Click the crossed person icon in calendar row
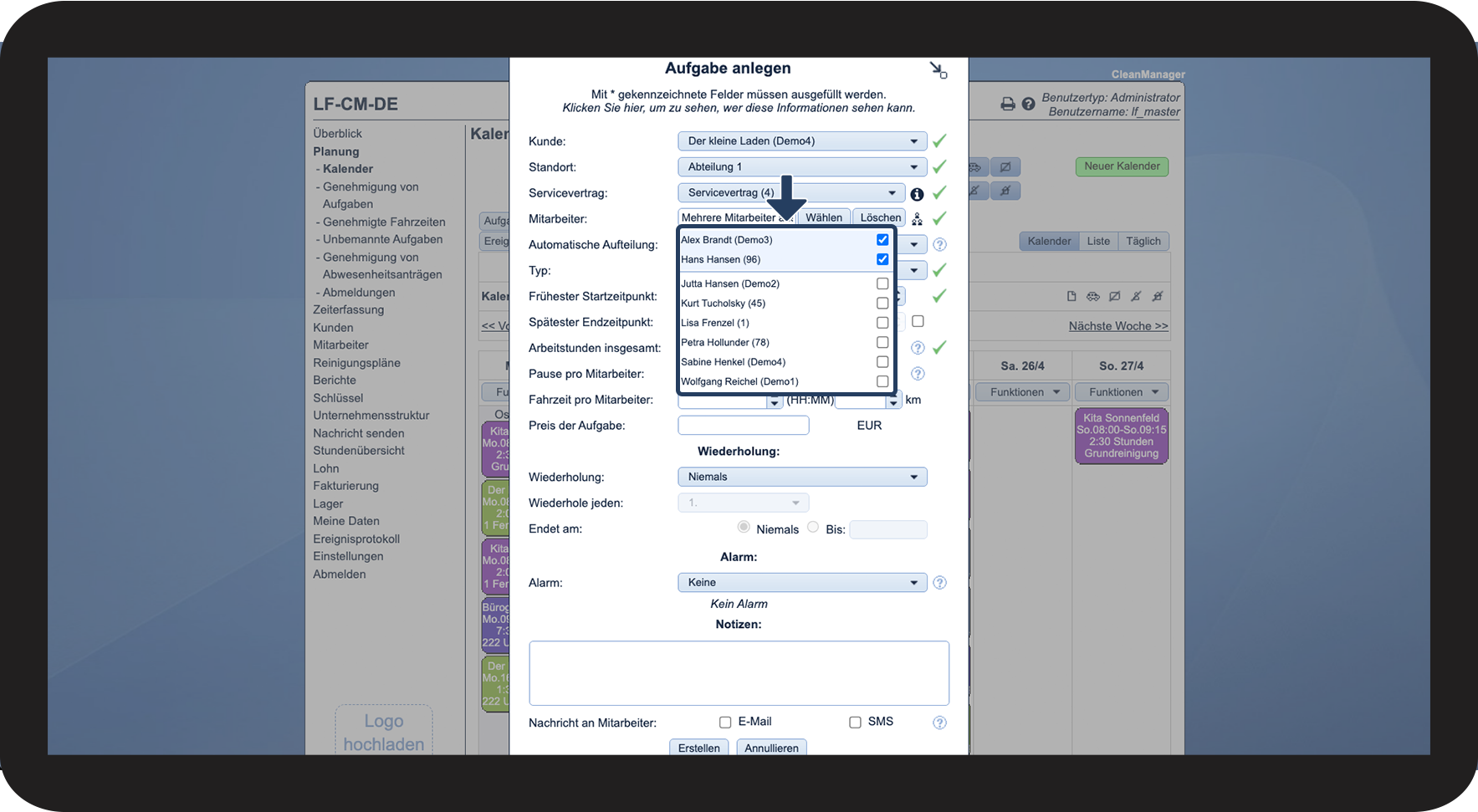Image resolution: width=1478 pixels, height=812 pixels. pos(1136,296)
